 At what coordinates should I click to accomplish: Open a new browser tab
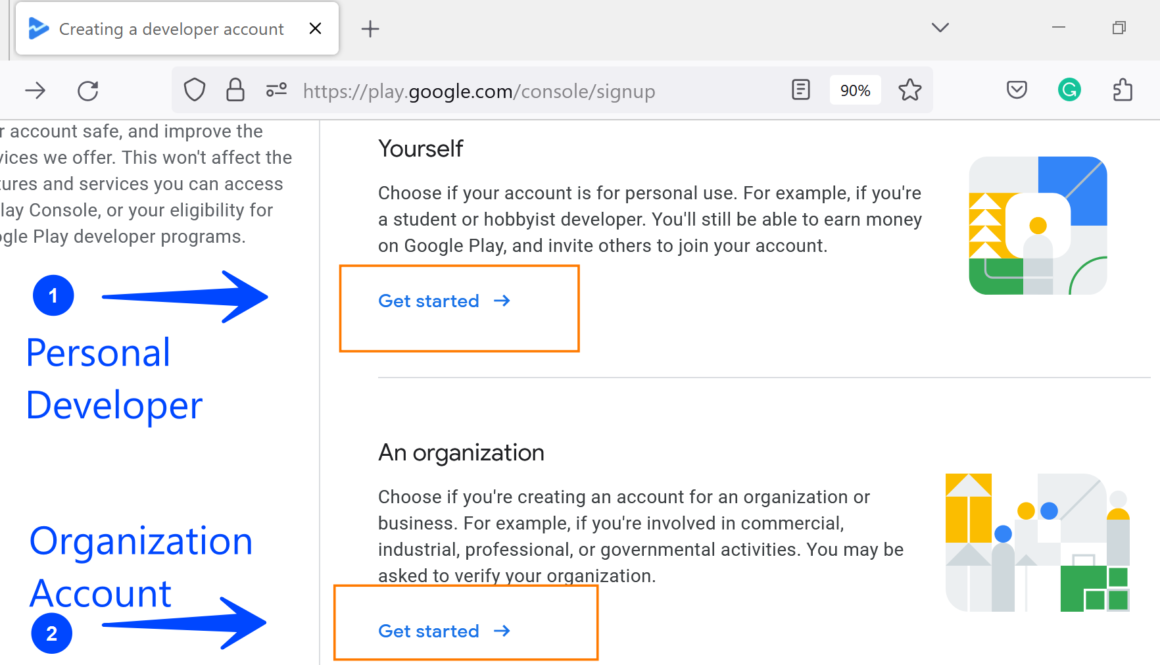pyautogui.click(x=370, y=29)
